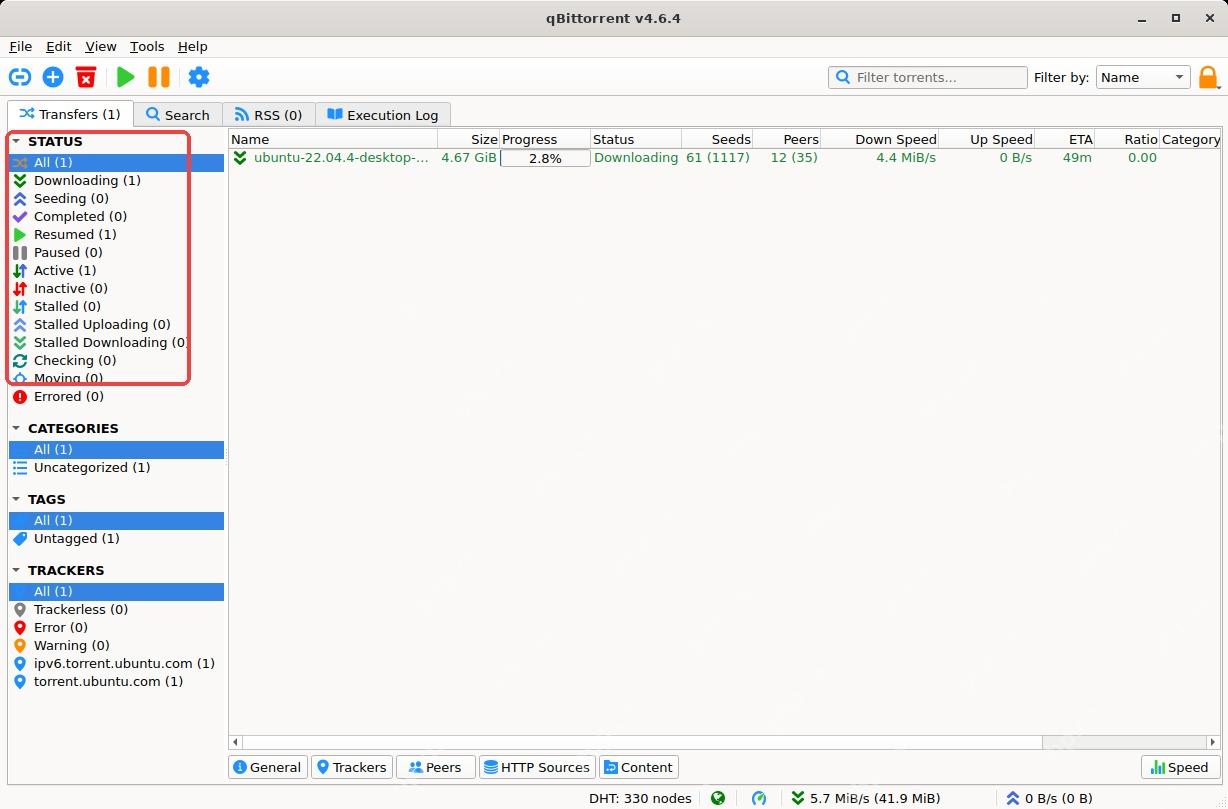Sort torrents by the Size column
Viewport: 1228px width, 809px height.
coord(468,139)
